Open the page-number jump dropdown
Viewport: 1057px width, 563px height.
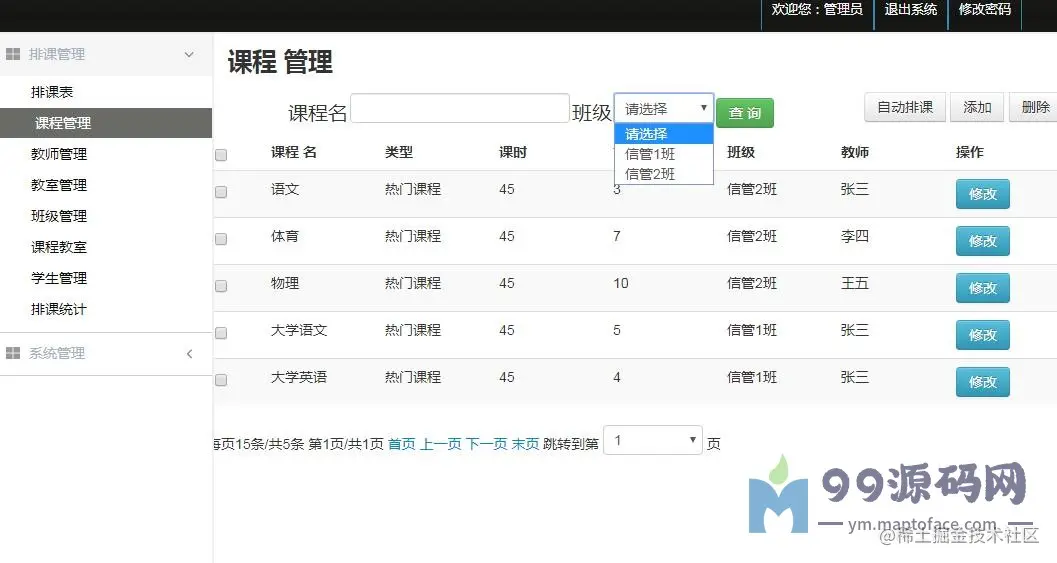coord(653,440)
